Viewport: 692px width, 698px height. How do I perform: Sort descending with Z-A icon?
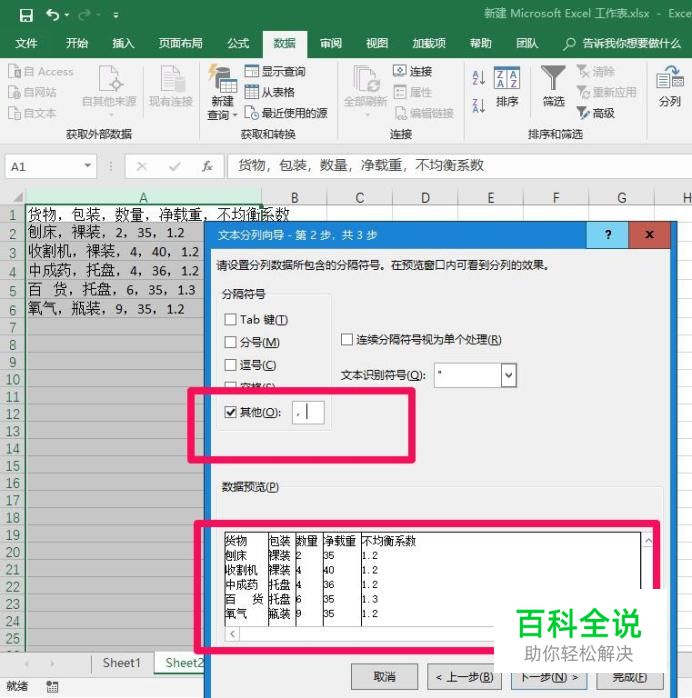(x=478, y=106)
